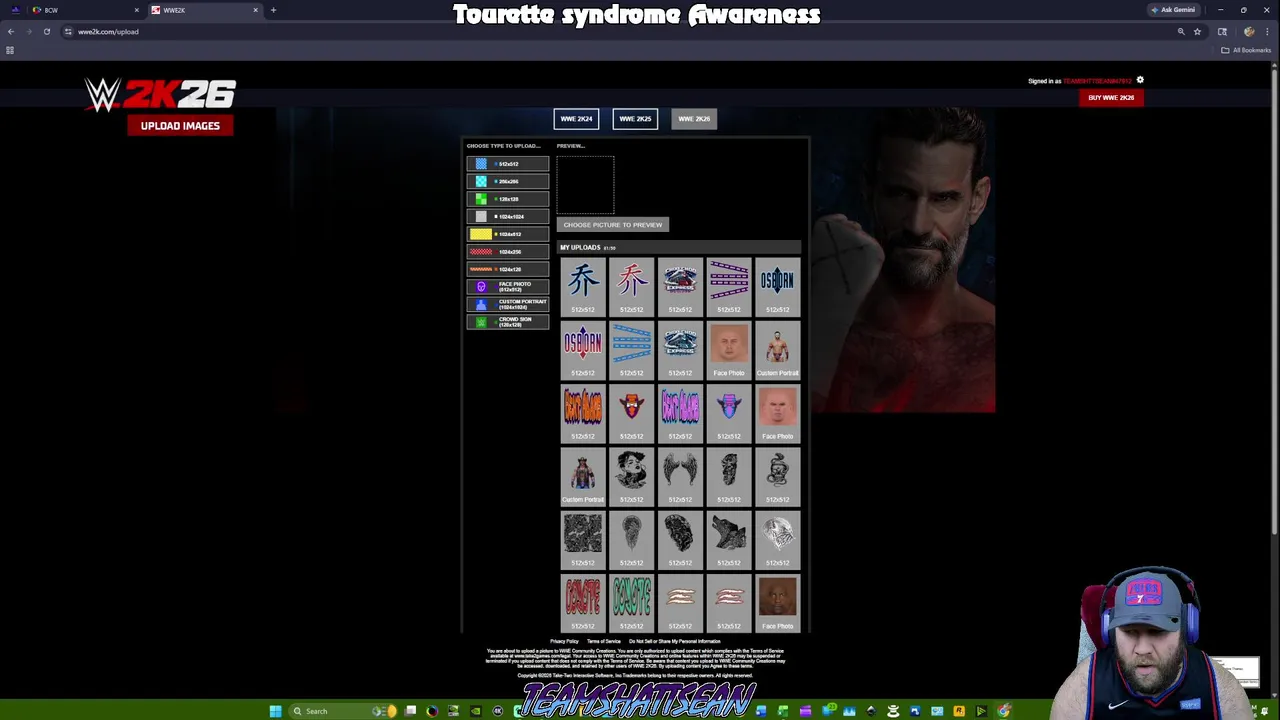The height and width of the screenshot is (720, 1280).
Task: Click the WWE 2K26 logo
Action: pyautogui.click(x=160, y=95)
